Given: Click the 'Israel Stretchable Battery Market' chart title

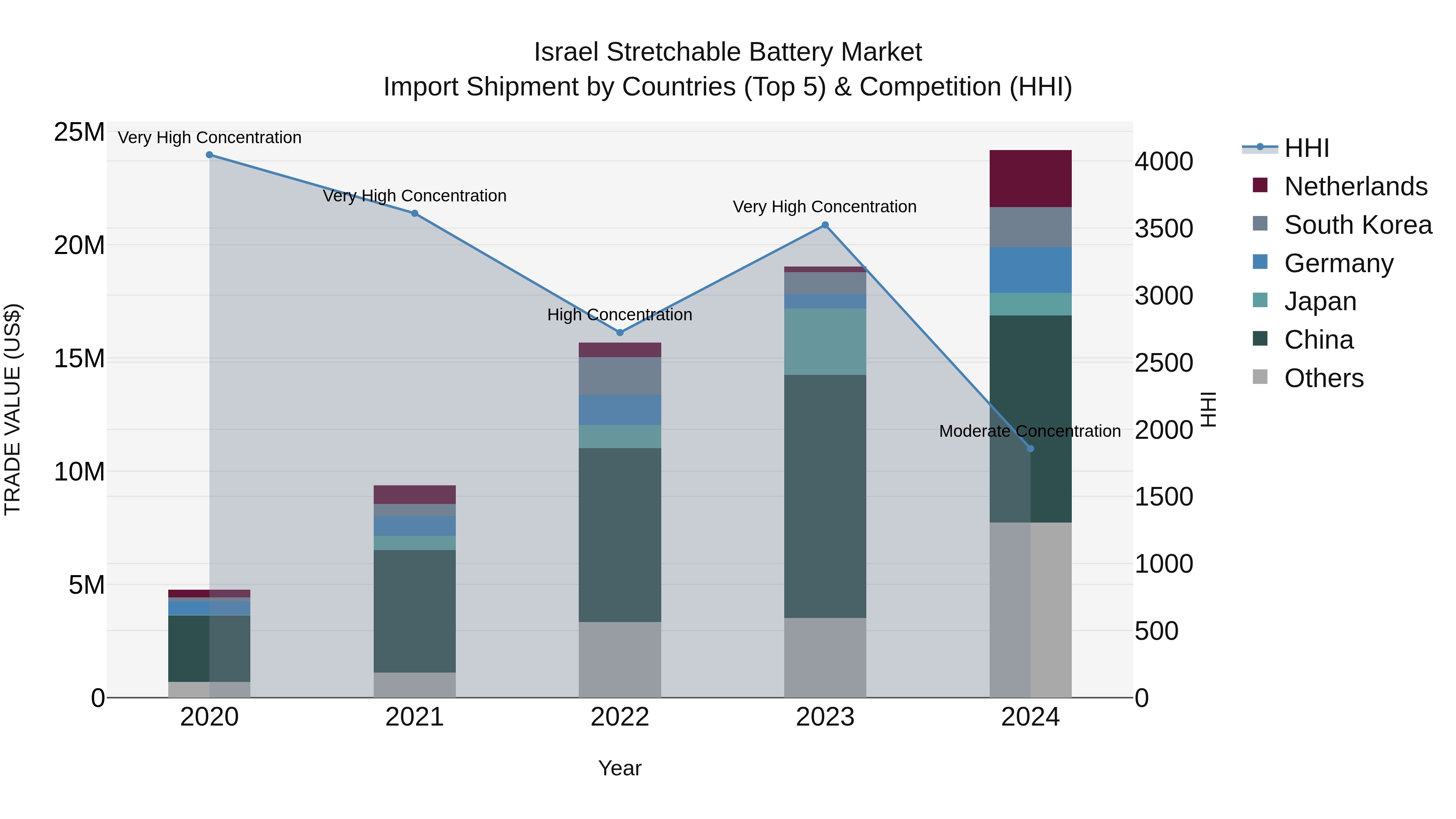Looking at the screenshot, I should click(728, 52).
